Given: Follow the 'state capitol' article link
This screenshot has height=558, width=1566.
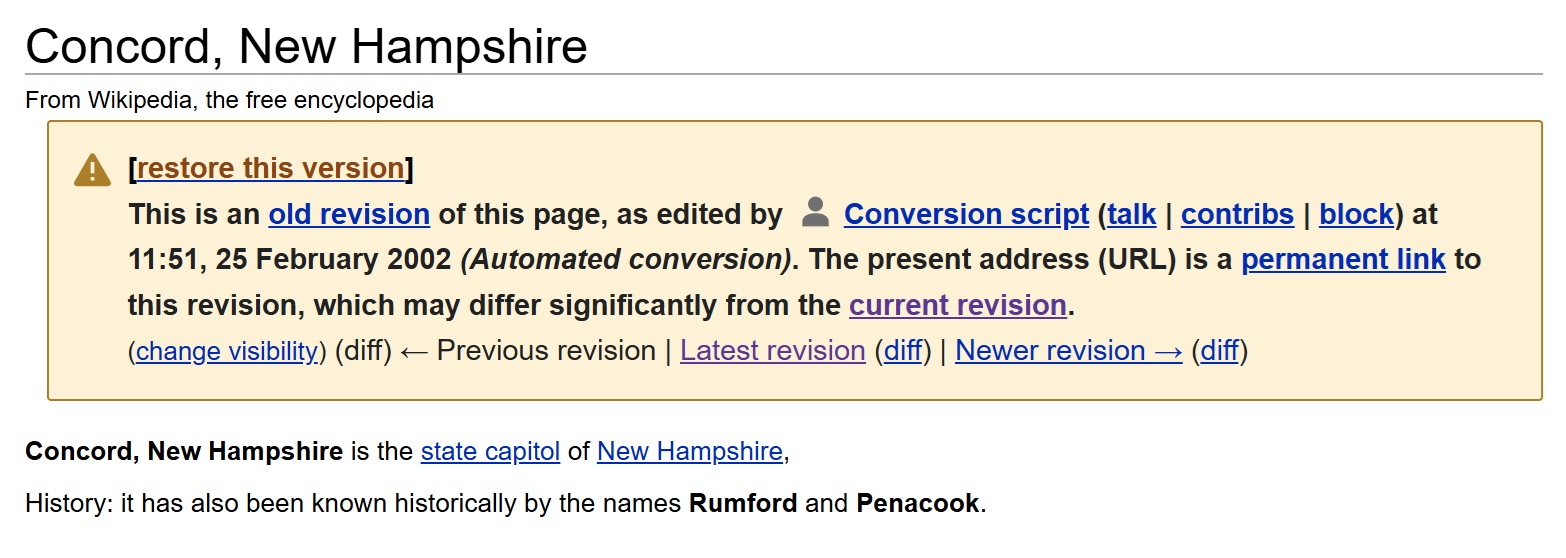Looking at the screenshot, I should pyautogui.click(x=490, y=451).
